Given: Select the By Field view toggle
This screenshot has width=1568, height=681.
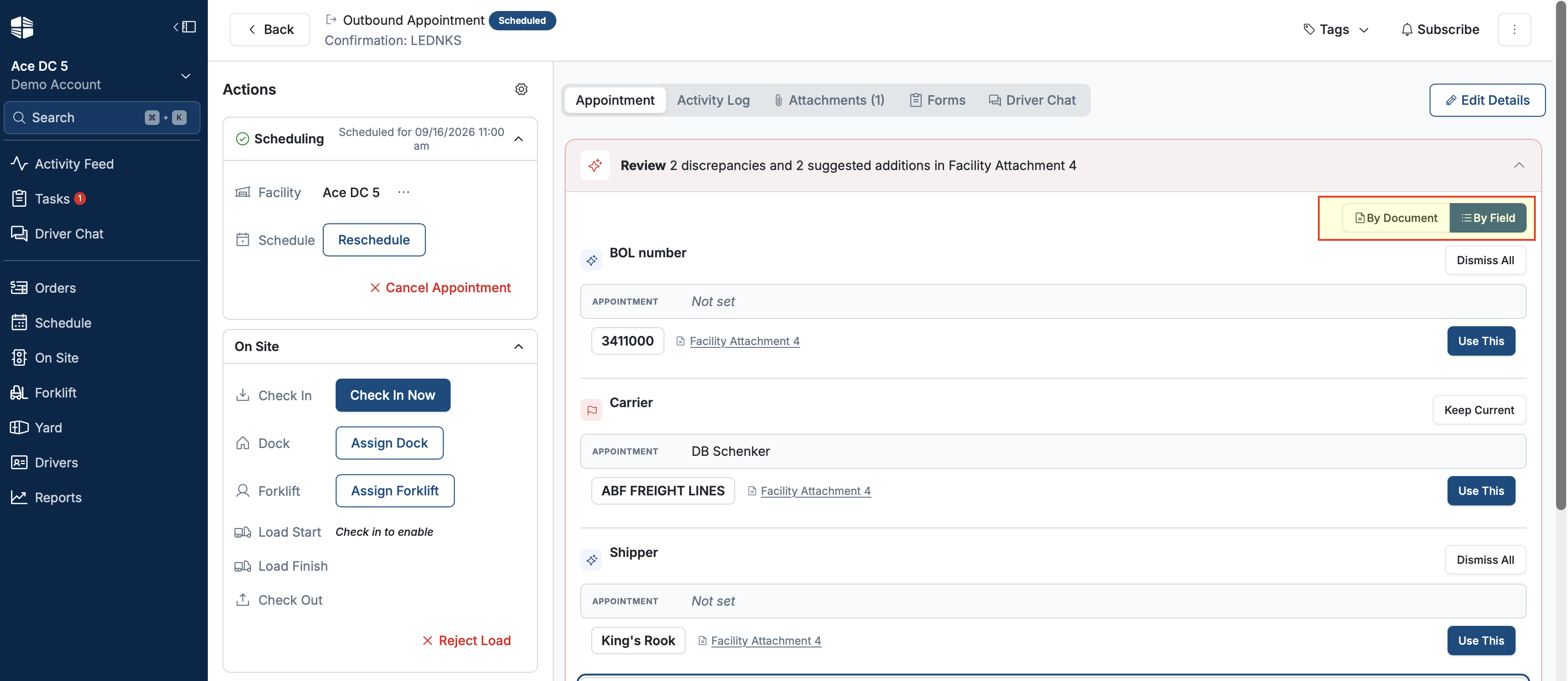Looking at the screenshot, I should (x=1488, y=218).
